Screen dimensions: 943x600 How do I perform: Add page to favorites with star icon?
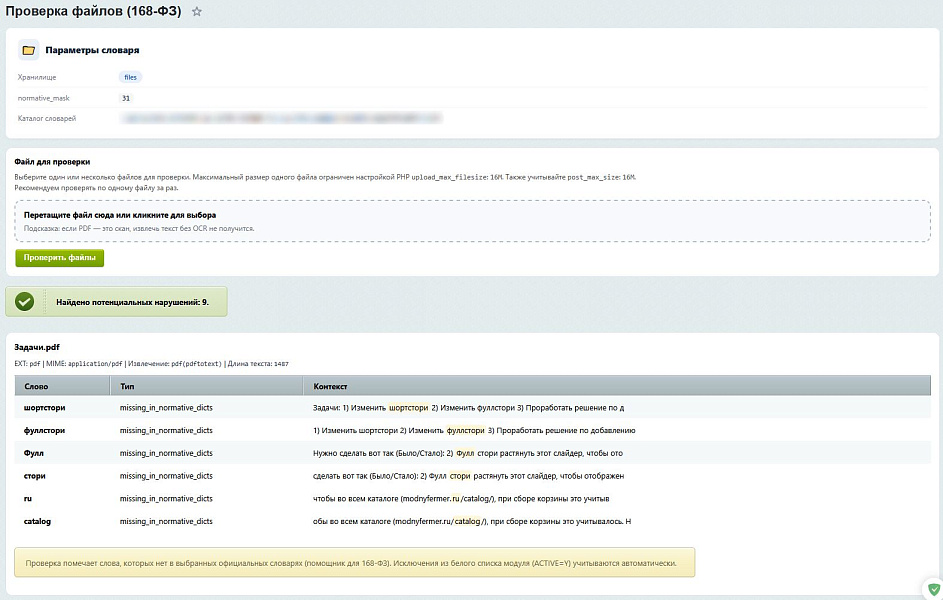(197, 12)
